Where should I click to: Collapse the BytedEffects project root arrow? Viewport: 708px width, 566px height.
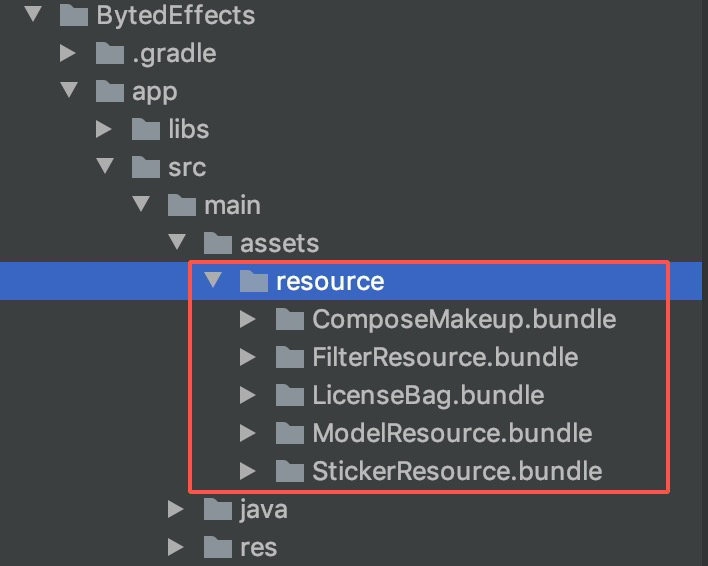pyautogui.click(x=33, y=14)
